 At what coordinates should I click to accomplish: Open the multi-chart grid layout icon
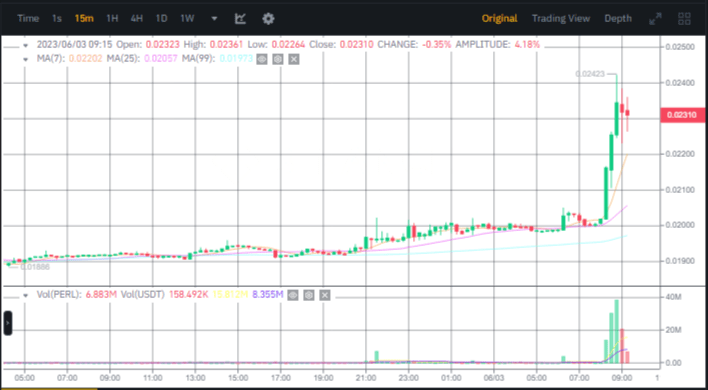tap(684, 19)
